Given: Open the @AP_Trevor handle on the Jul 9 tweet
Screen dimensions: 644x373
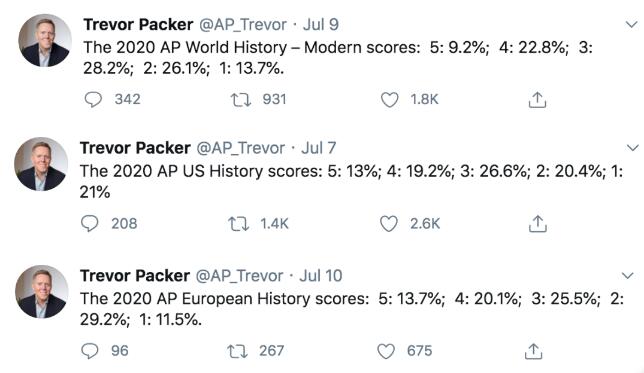Looking at the screenshot, I should (243, 25).
